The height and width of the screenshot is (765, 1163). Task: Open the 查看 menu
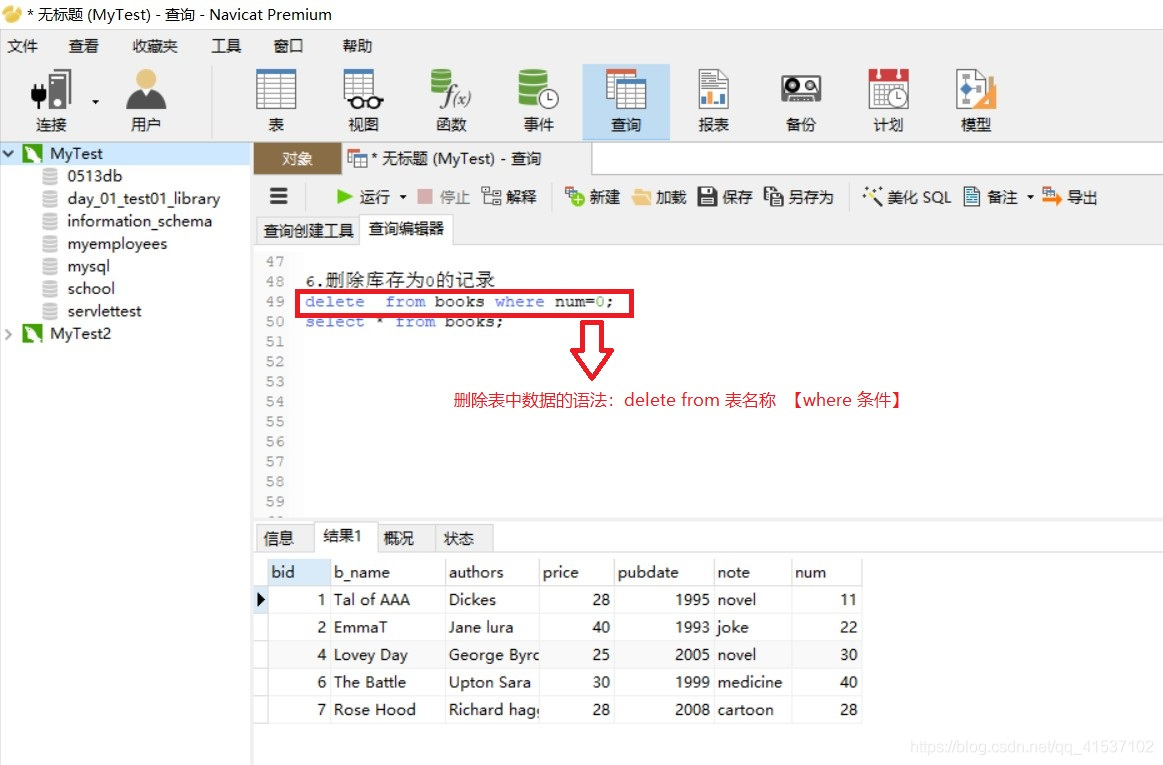coord(84,46)
